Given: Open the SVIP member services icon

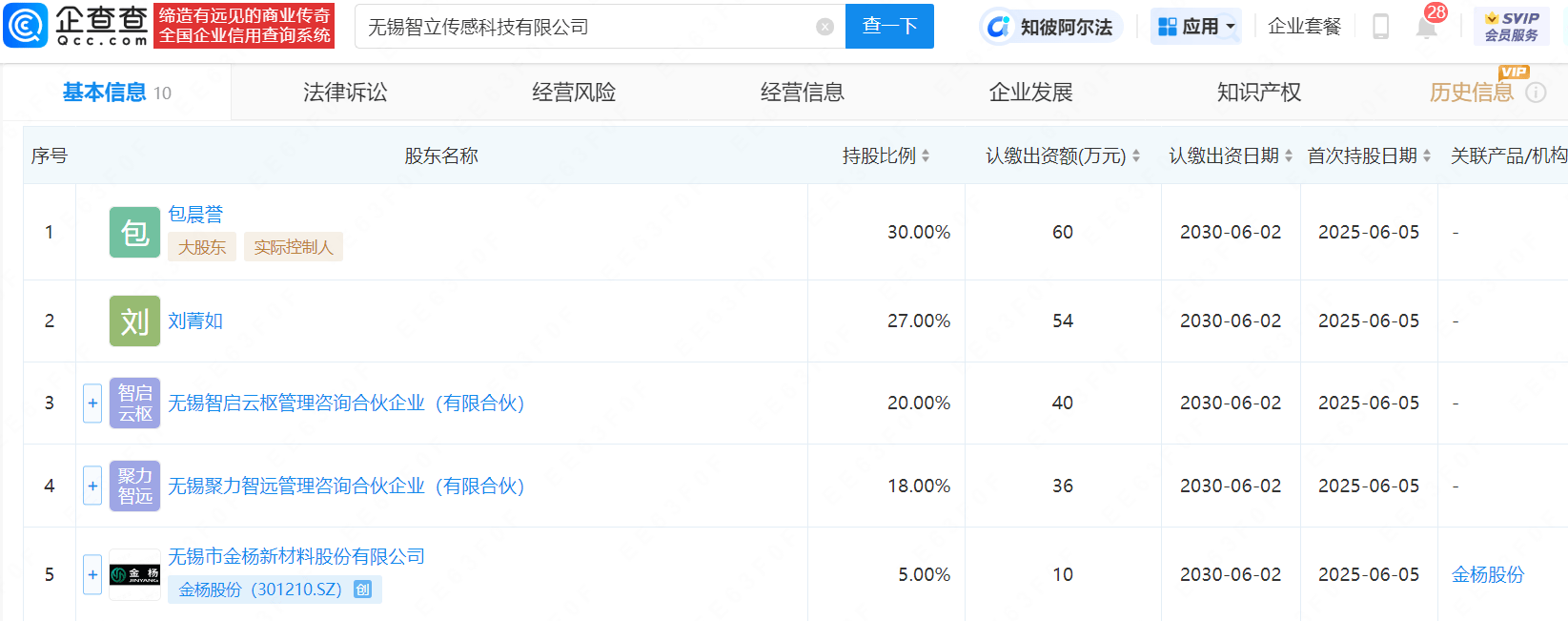Looking at the screenshot, I should click(x=1511, y=27).
